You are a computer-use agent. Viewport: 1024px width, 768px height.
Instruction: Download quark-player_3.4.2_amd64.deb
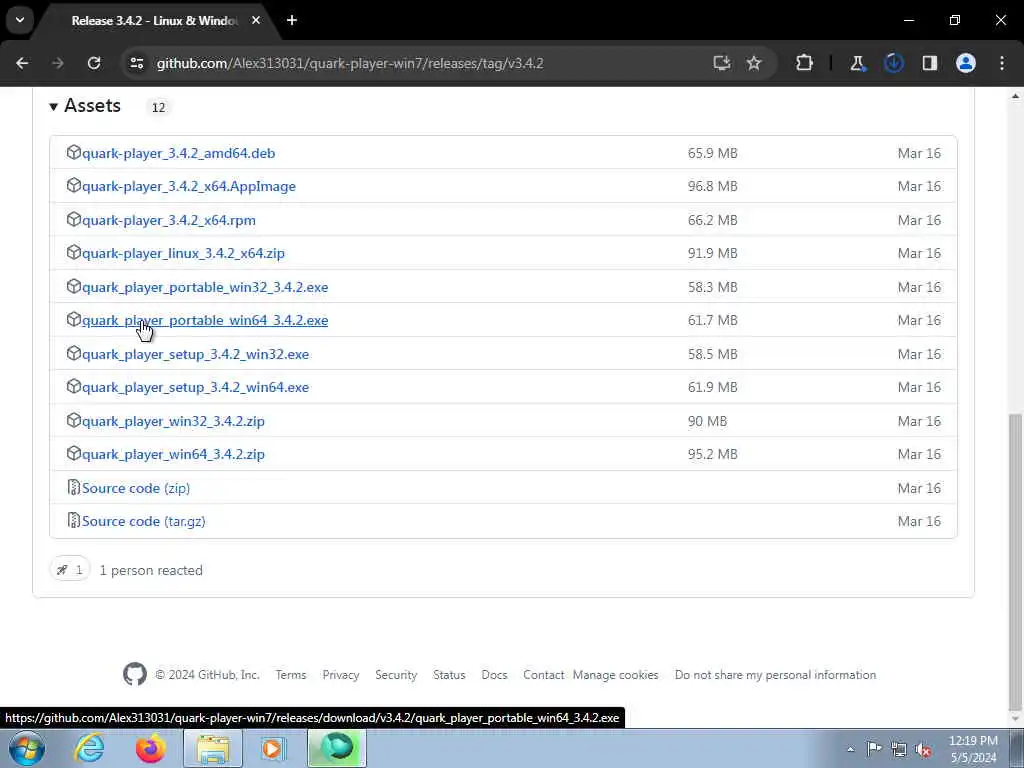178,153
